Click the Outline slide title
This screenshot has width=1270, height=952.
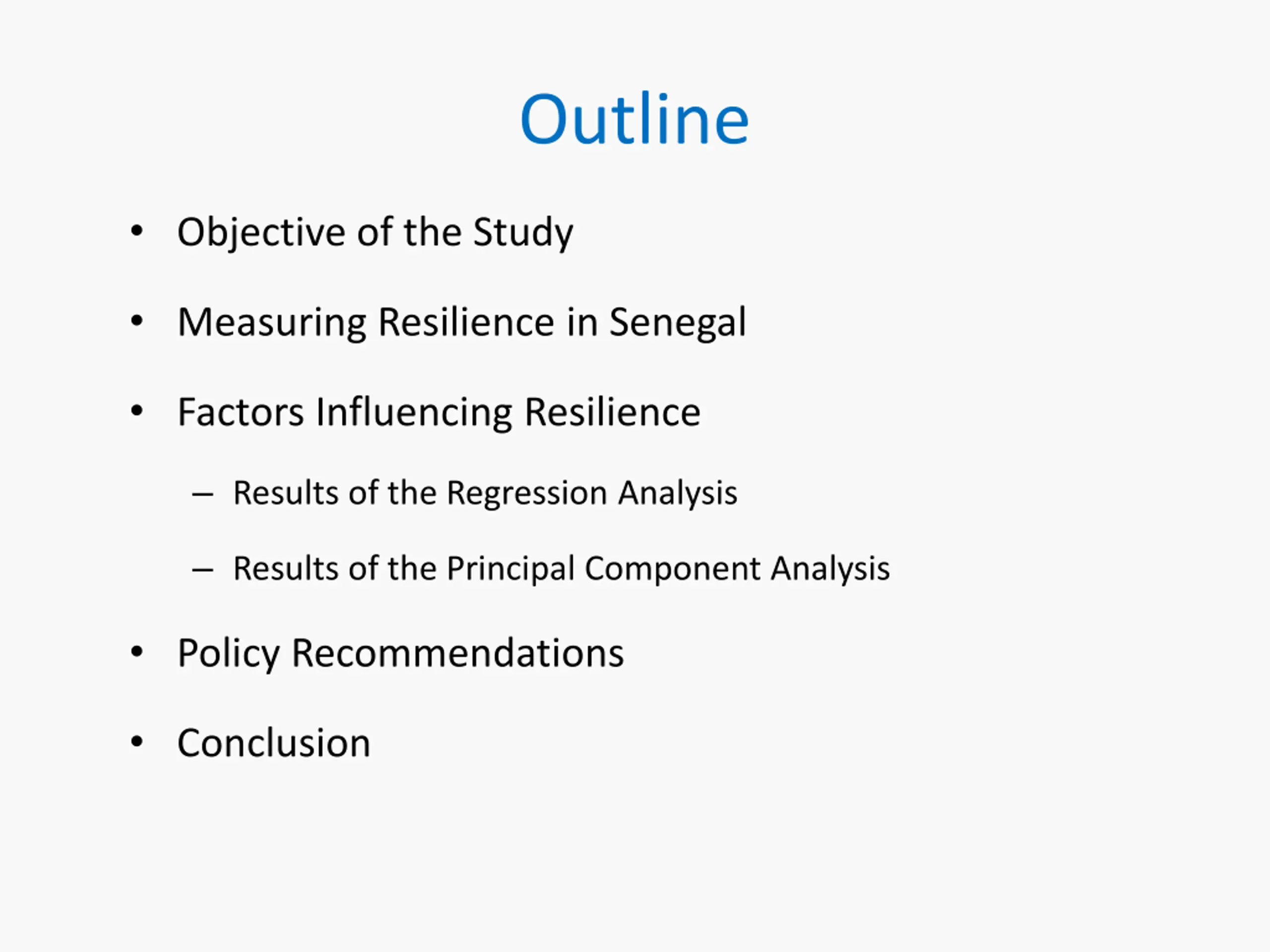click(x=635, y=119)
